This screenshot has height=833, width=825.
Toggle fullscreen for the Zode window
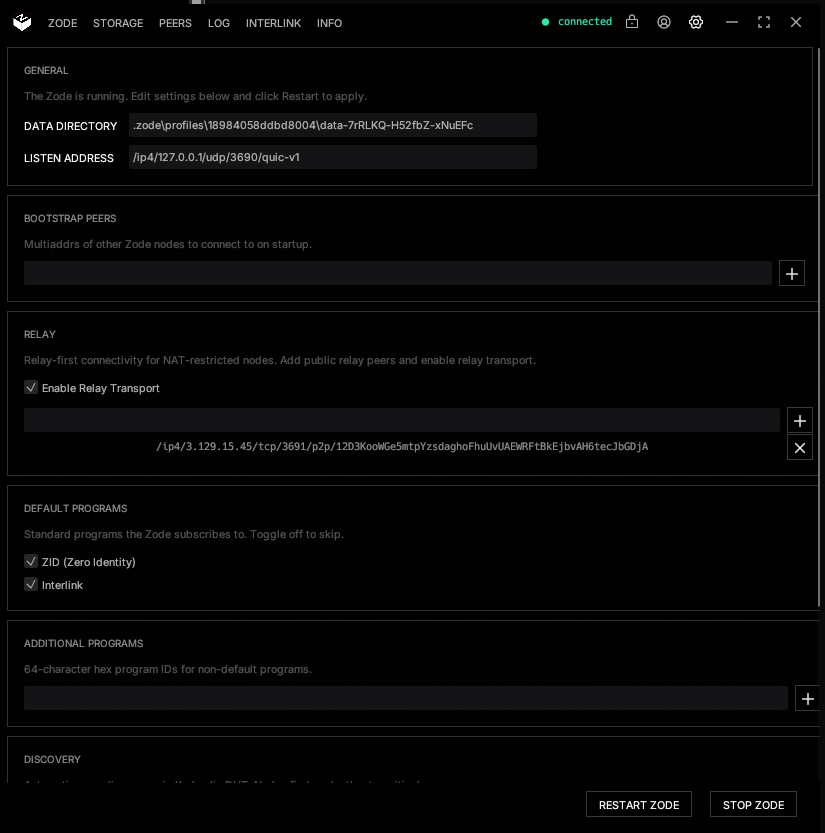click(764, 22)
